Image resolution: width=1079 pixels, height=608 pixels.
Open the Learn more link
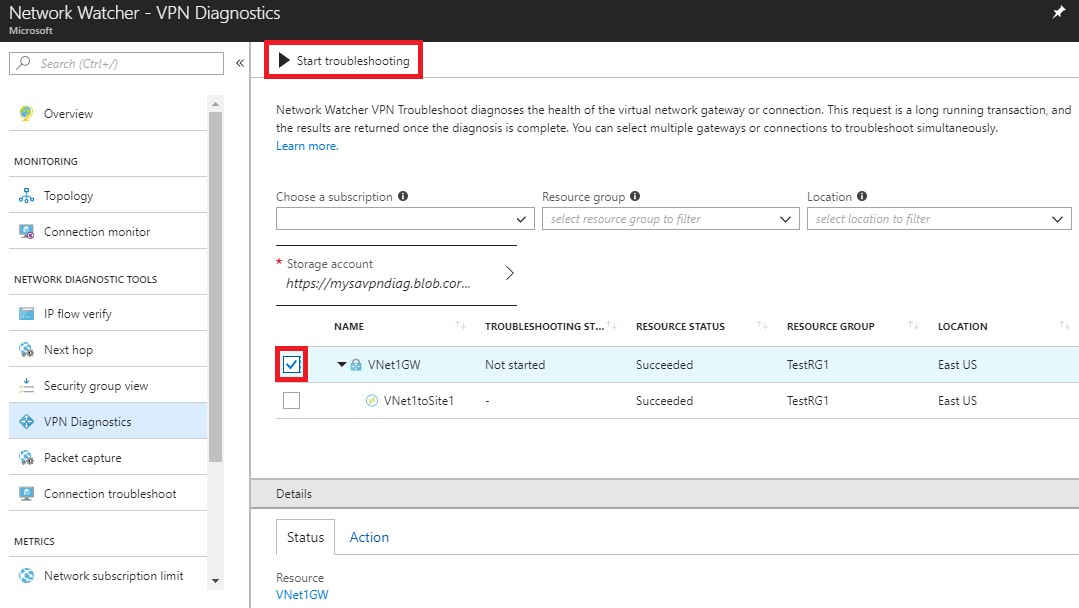click(306, 146)
